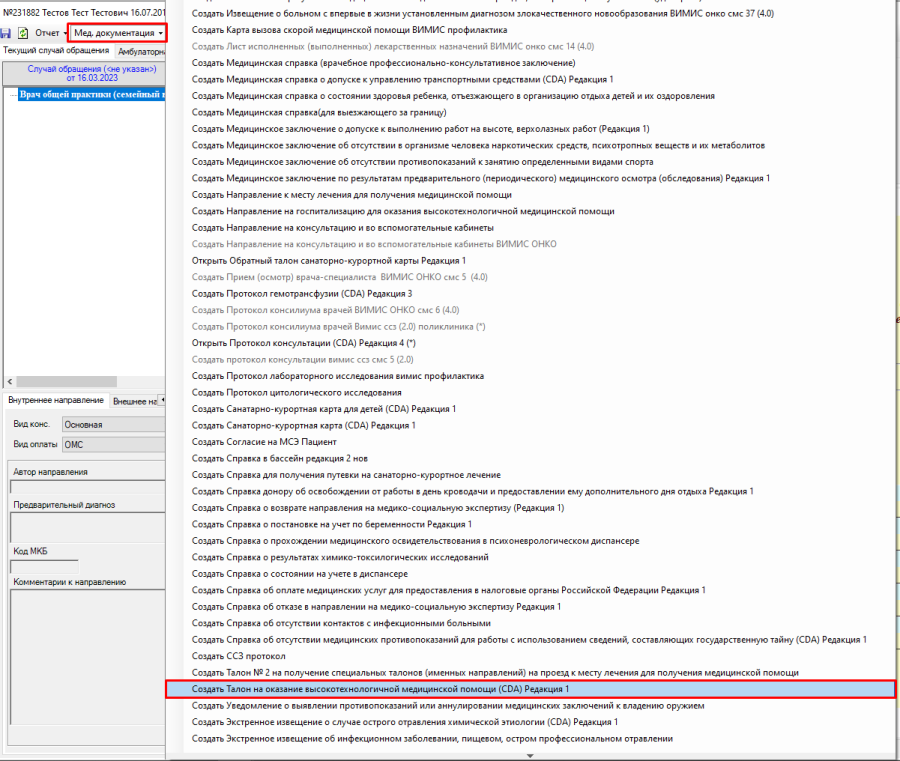Switch to Амбулаторн tab
This screenshot has height=761, width=900.
coord(140,52)
